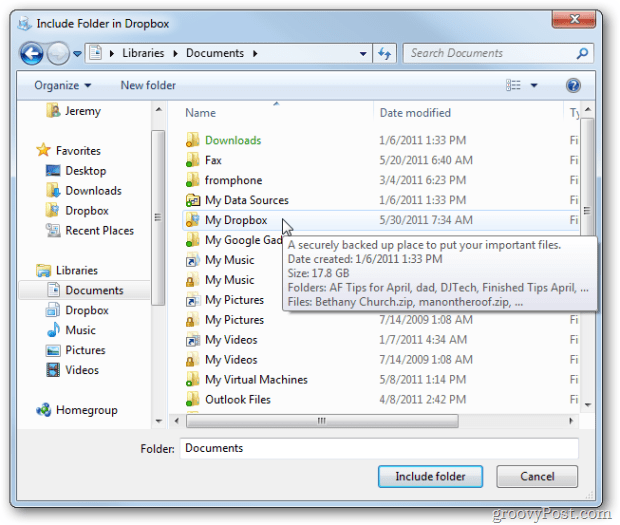Open the recent pages dropdown arrow

click(77, 54)
